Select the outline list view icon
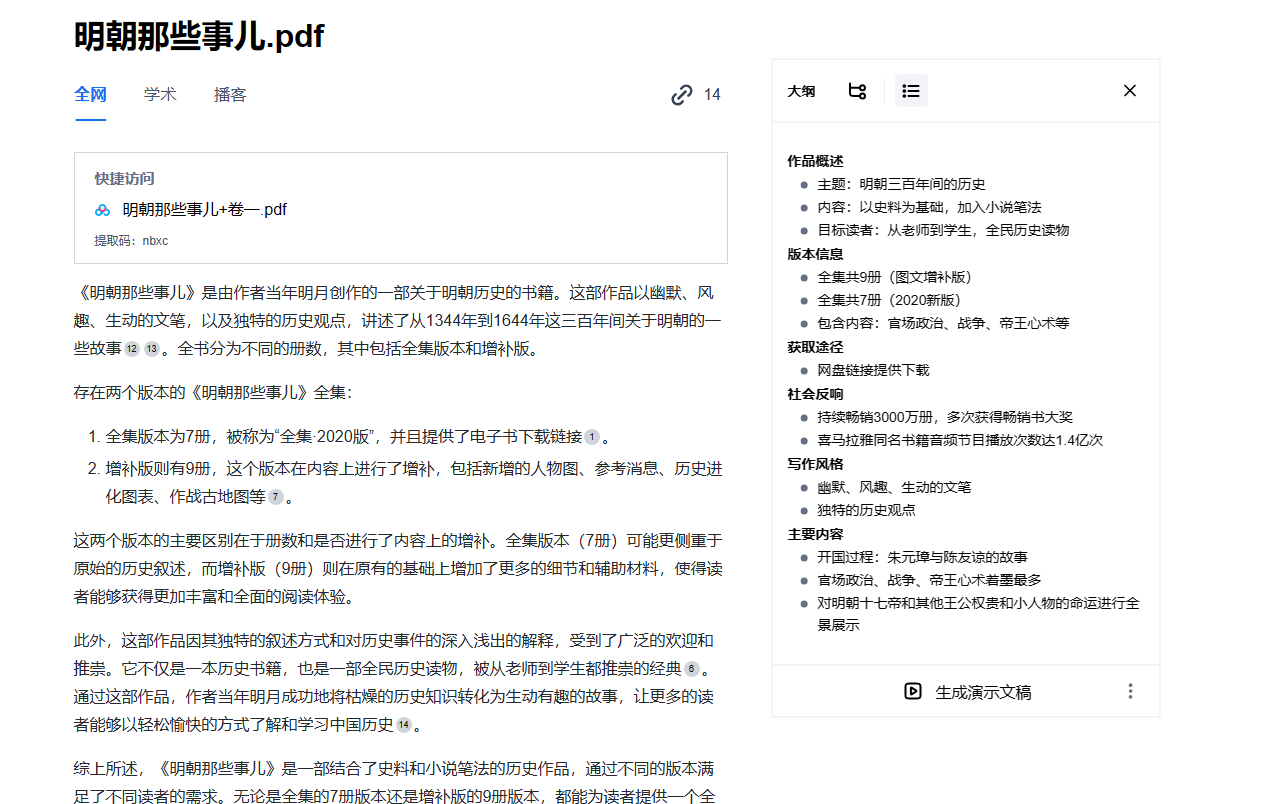 (911, 91)
